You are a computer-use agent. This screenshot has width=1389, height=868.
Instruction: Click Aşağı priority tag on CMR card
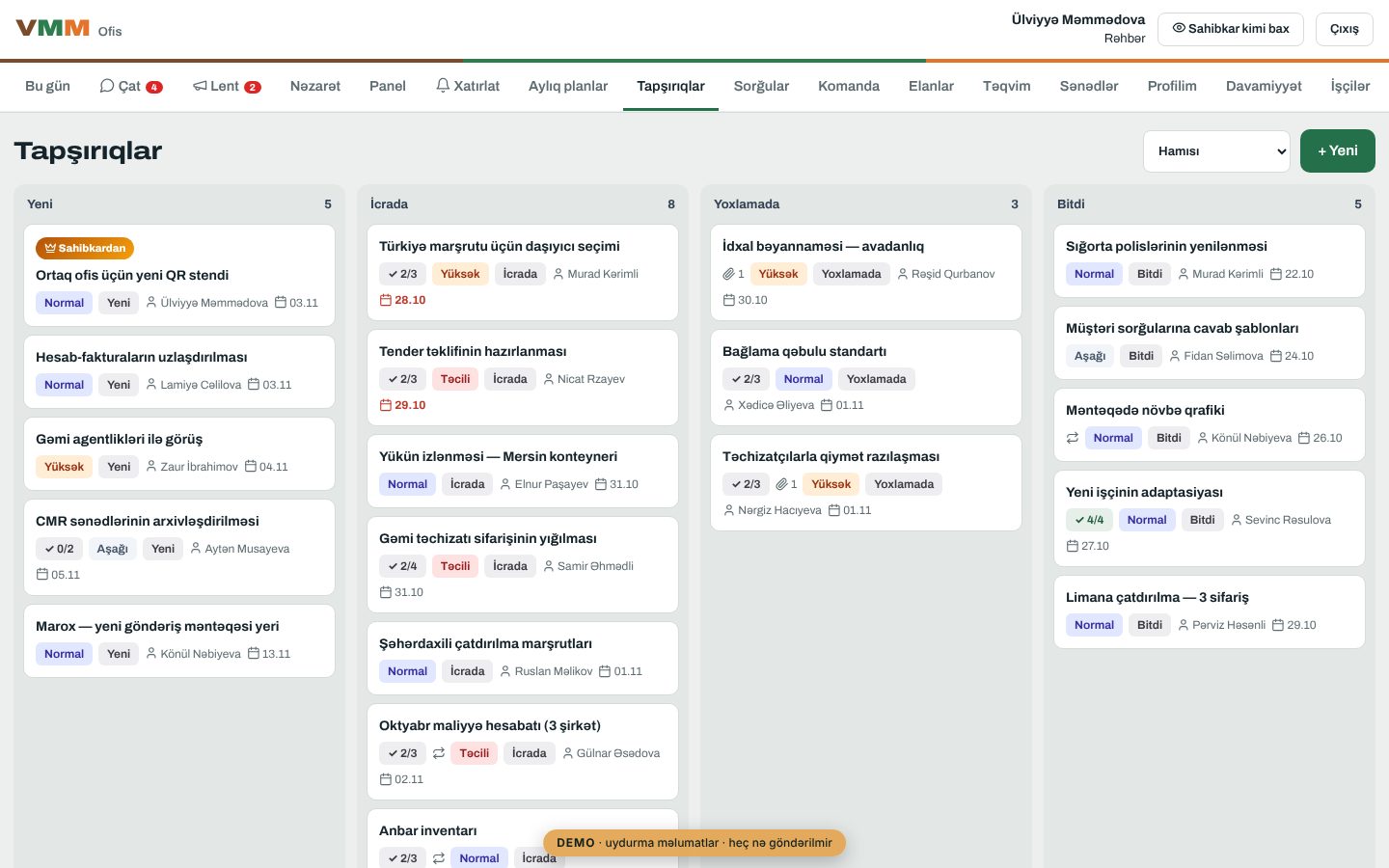[112, 549]
